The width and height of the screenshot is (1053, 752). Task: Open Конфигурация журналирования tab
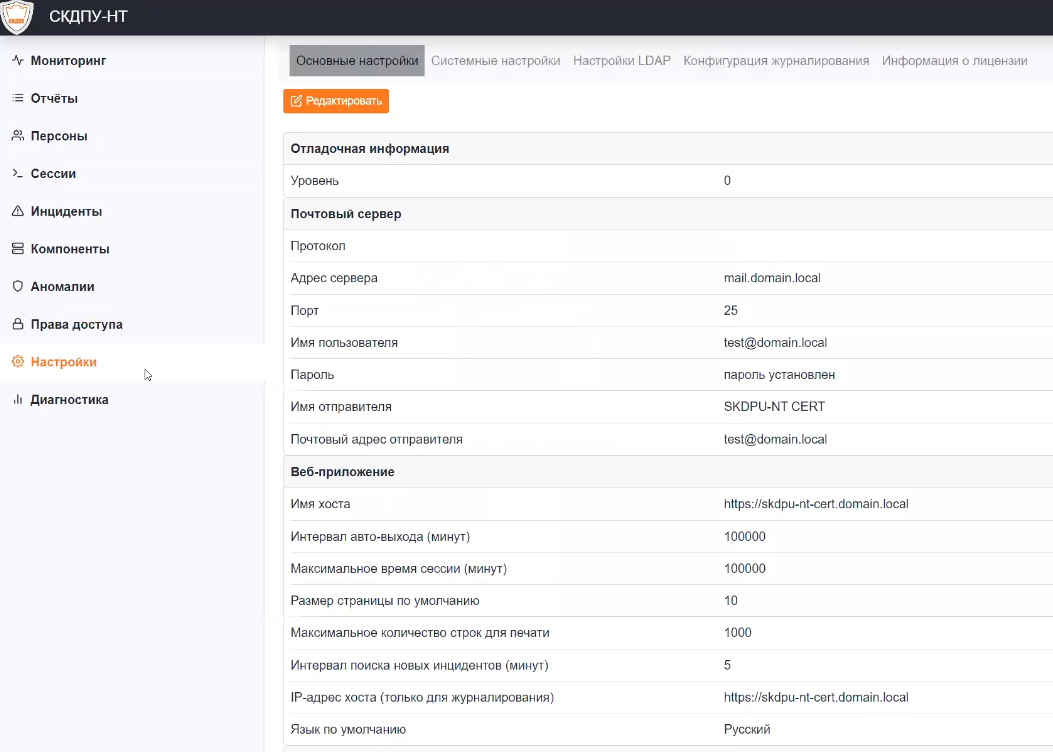click(x=776, y=61)
